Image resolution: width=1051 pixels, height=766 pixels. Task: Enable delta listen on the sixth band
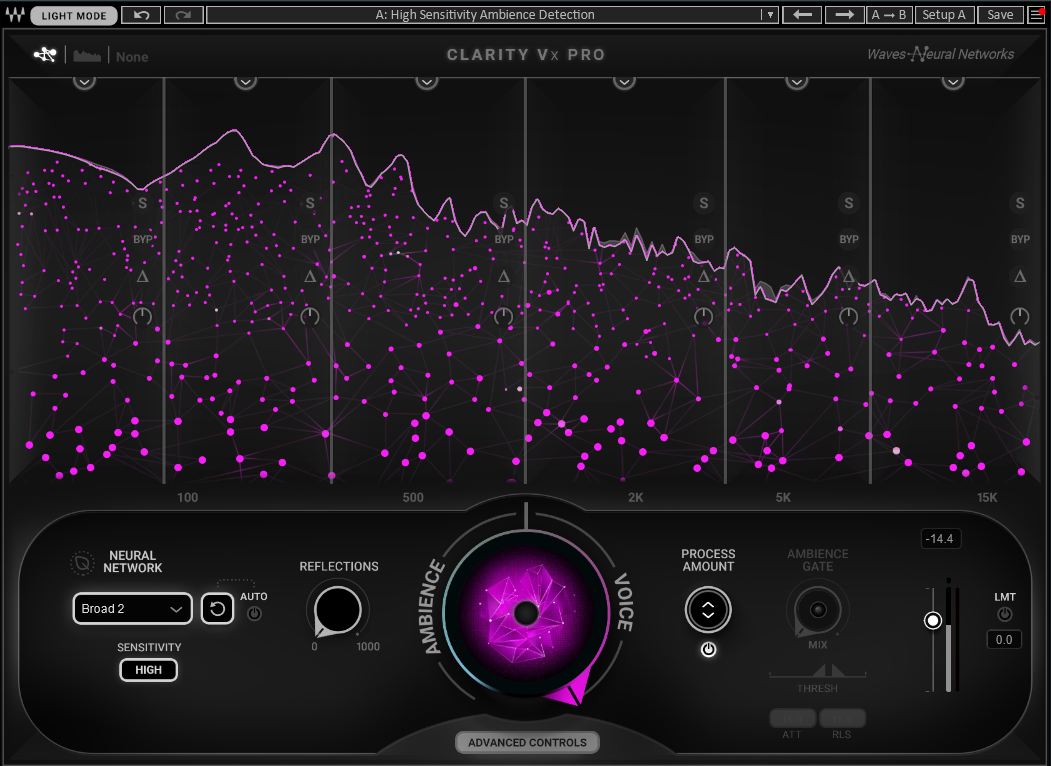click(x=1019, y=276)
